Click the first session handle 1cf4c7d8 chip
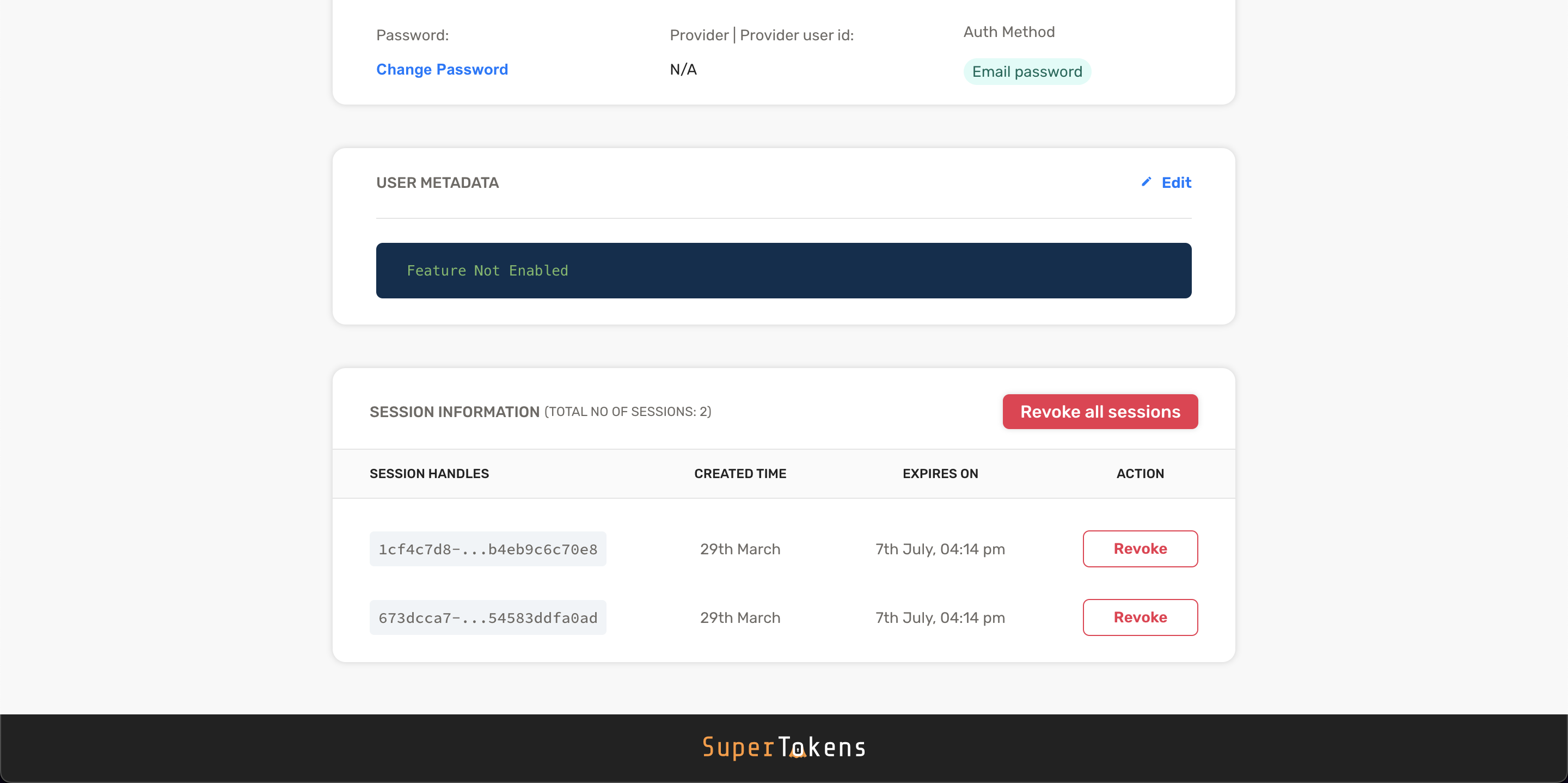Image resolution: width=1568 pixels, height=783 pixels. [x=488, y=548]
